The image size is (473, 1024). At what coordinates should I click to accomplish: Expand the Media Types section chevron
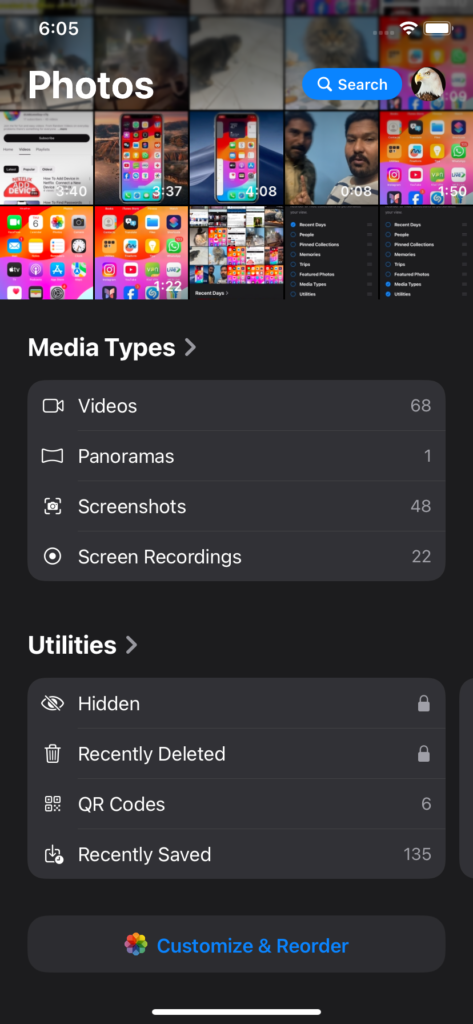point(190,347)
